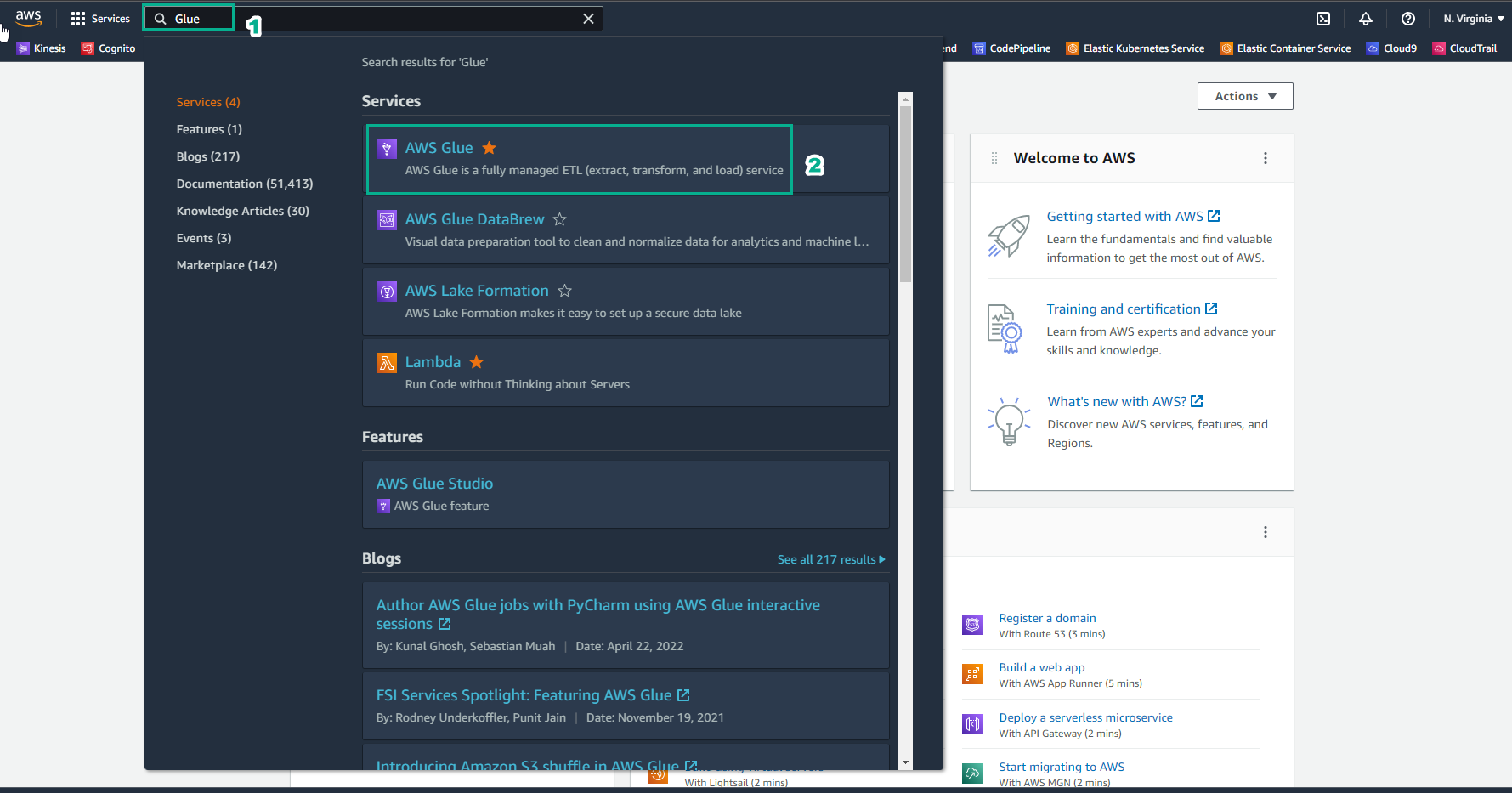Open Training and certification link
The width and height of the screenshot is (1512, 793).
tap(1132, 309)
